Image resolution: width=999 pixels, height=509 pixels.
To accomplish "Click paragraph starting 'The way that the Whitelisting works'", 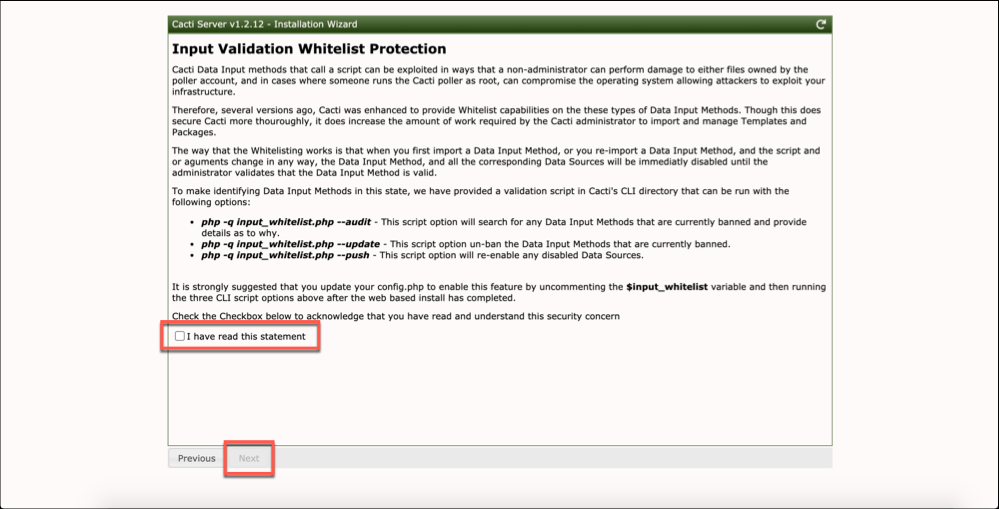I will coord(496,162).
